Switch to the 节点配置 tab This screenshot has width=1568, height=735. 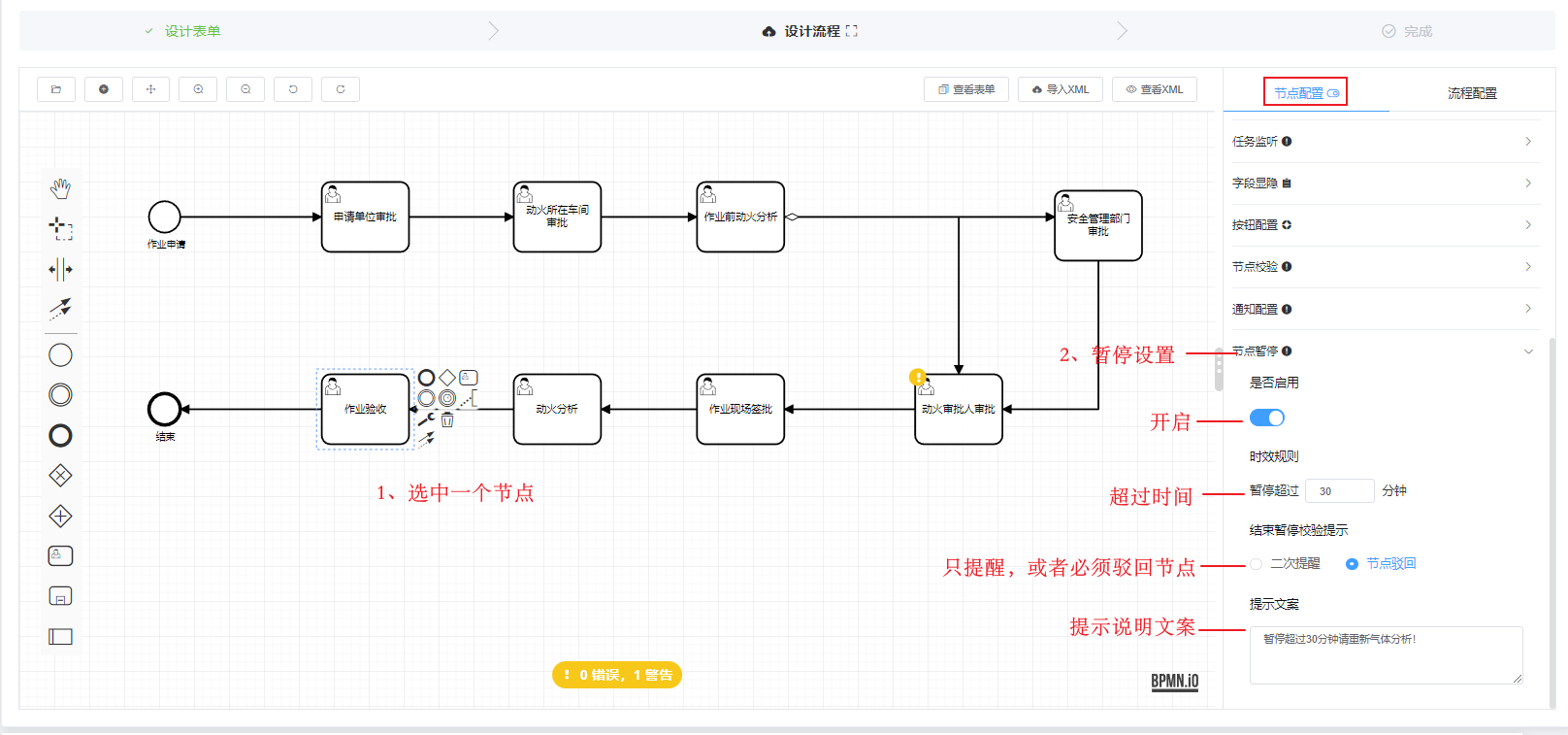[1305, 93]
